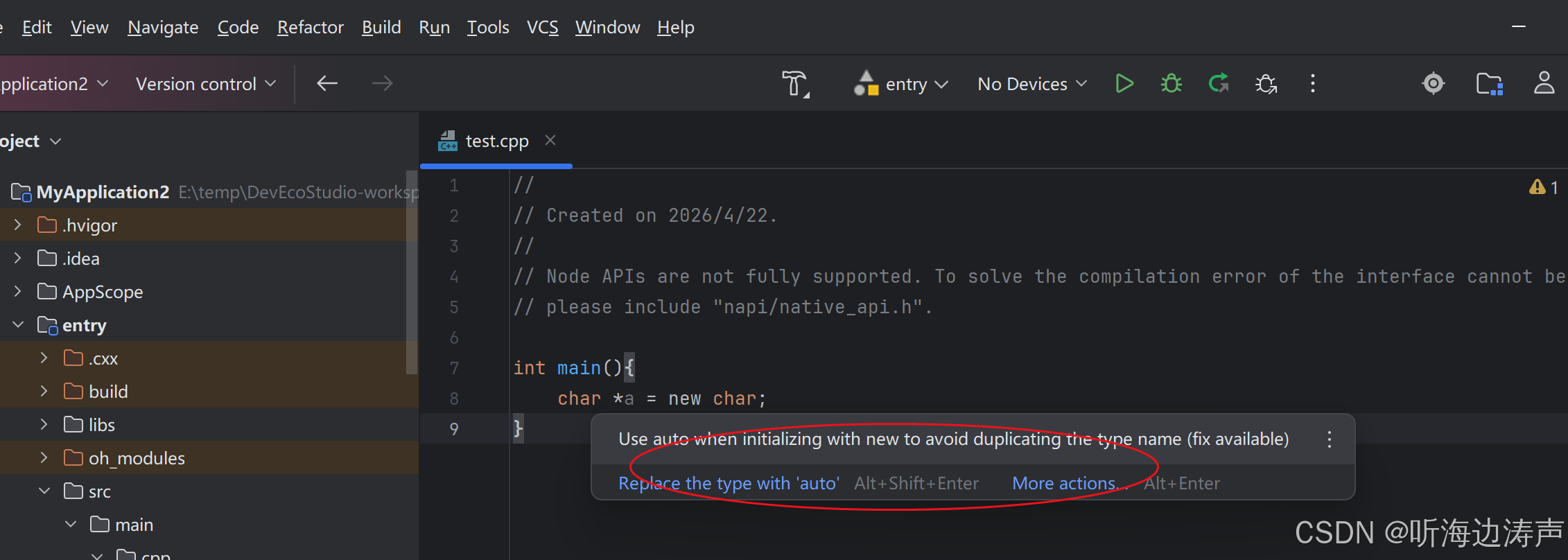Expand the libs folder

(x=44, y=425)
